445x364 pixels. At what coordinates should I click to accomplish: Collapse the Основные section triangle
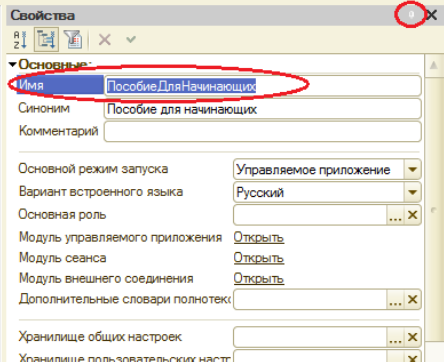point(13,64)
